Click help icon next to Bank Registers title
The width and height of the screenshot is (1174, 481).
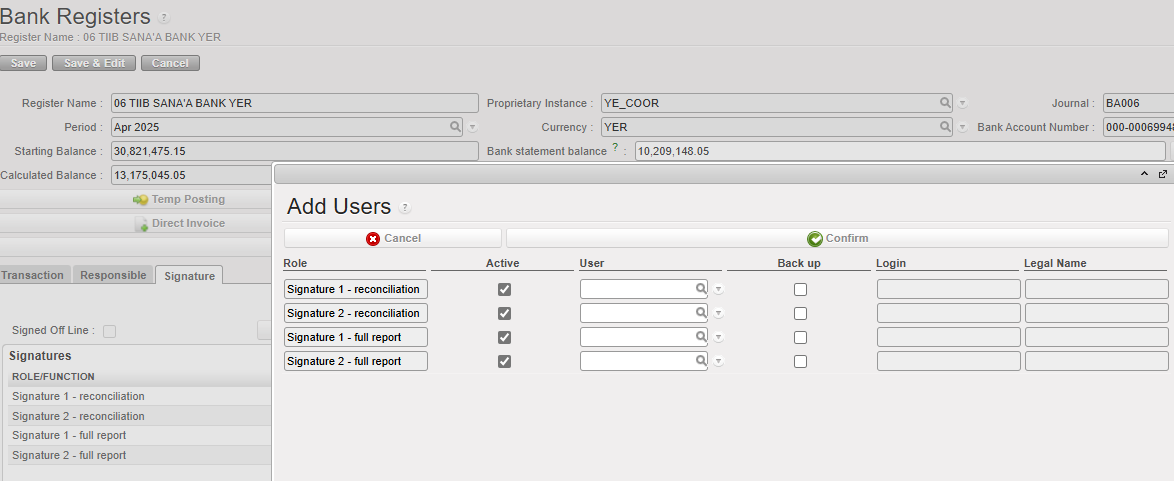tap(164, 18)
